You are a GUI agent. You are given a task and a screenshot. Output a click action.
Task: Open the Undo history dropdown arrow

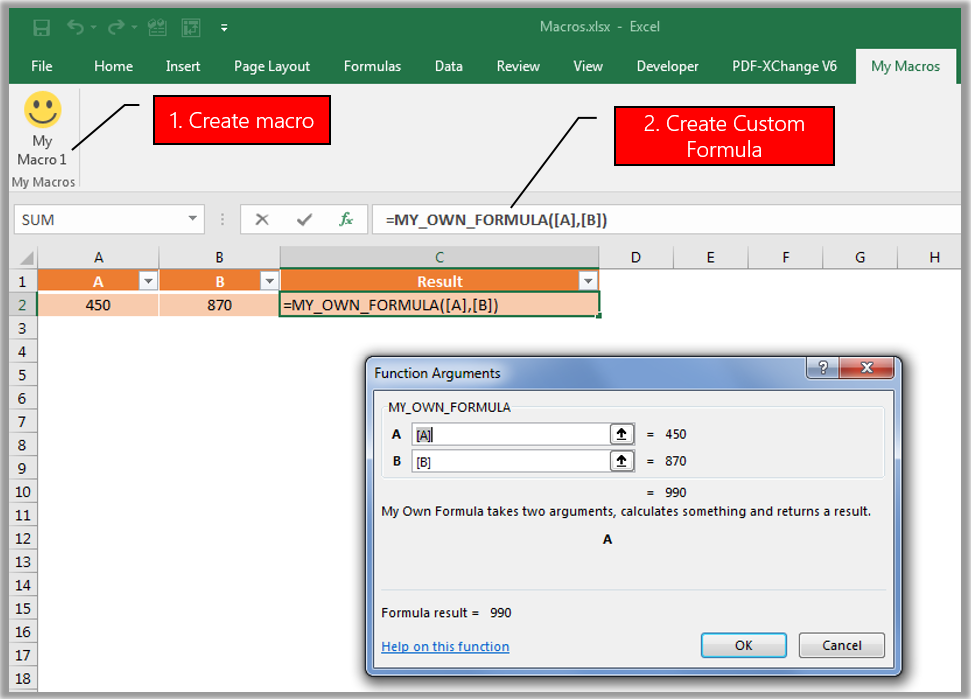[x=94, y=27]
